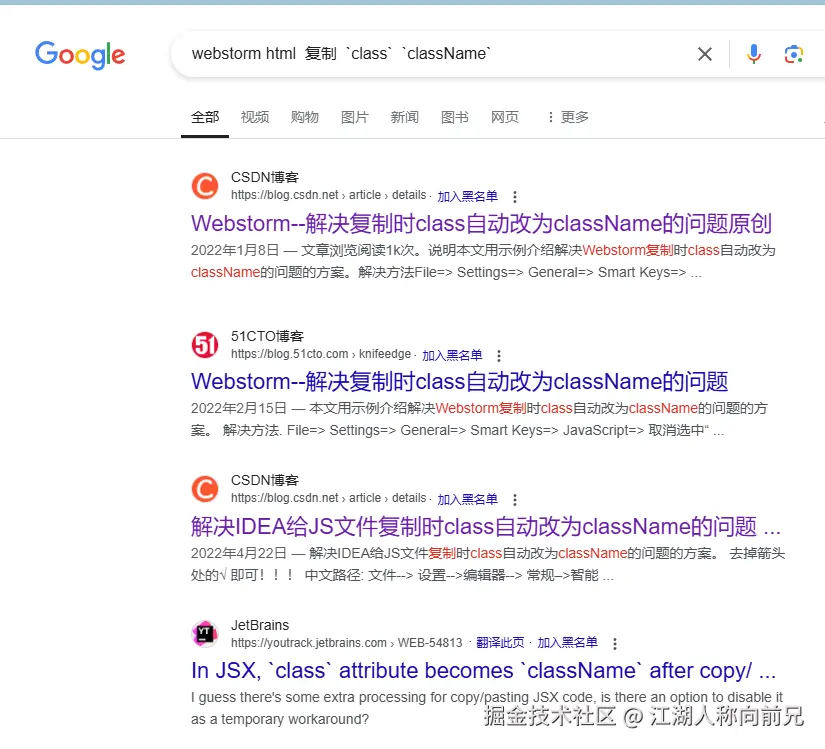Clear the search query with X icon
Image resolution: width=825 pixels, height=749 pixels.
click(x=705, y=54)
